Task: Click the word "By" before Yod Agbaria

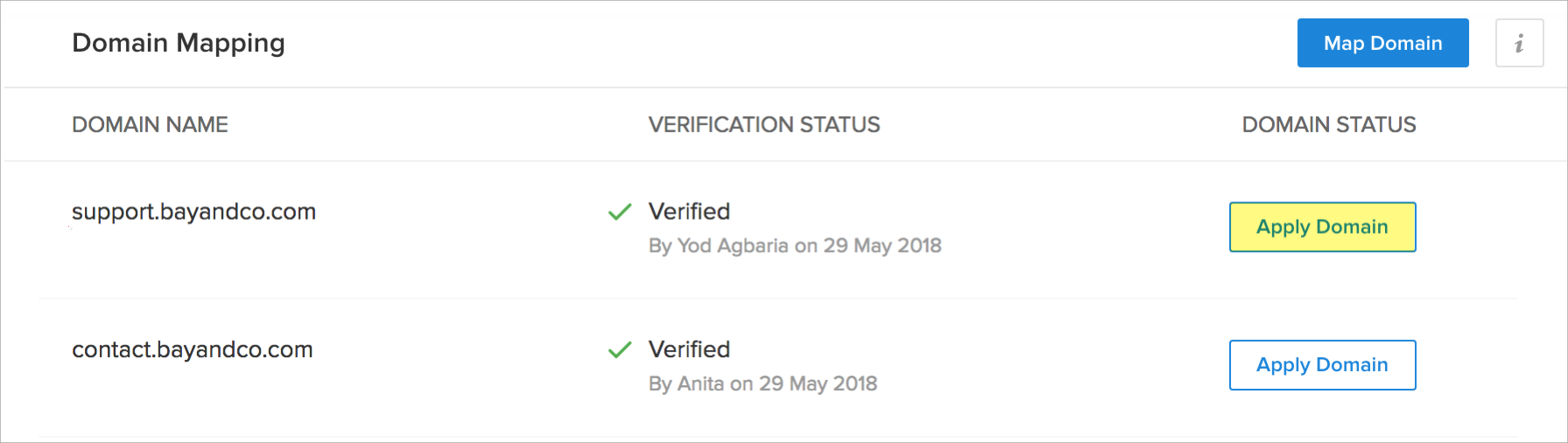Action: pos(660,246)
